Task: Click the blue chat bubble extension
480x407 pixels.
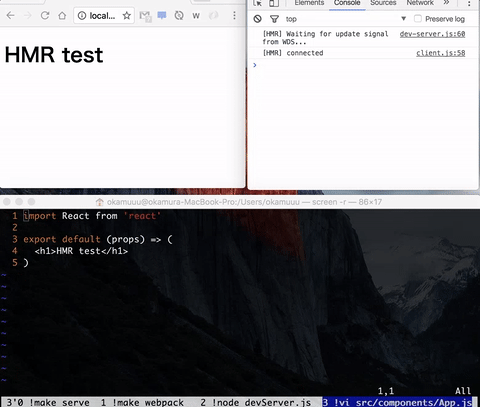Action: (x=162, y=15)
